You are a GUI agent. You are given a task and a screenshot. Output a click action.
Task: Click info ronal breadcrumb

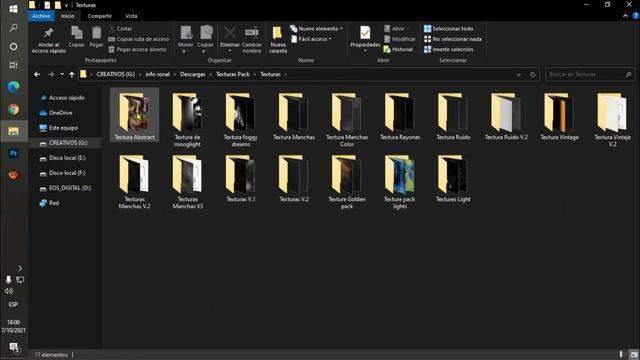click(x=158, y=74)
